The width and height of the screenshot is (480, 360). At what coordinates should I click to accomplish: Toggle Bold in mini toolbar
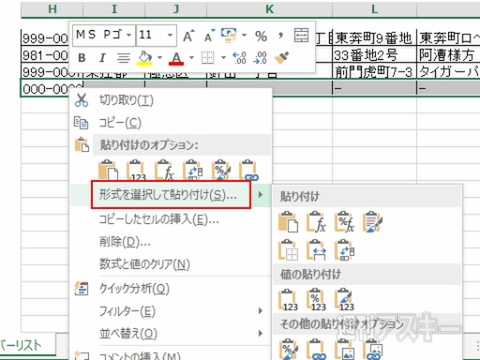[x=82, y=58]
